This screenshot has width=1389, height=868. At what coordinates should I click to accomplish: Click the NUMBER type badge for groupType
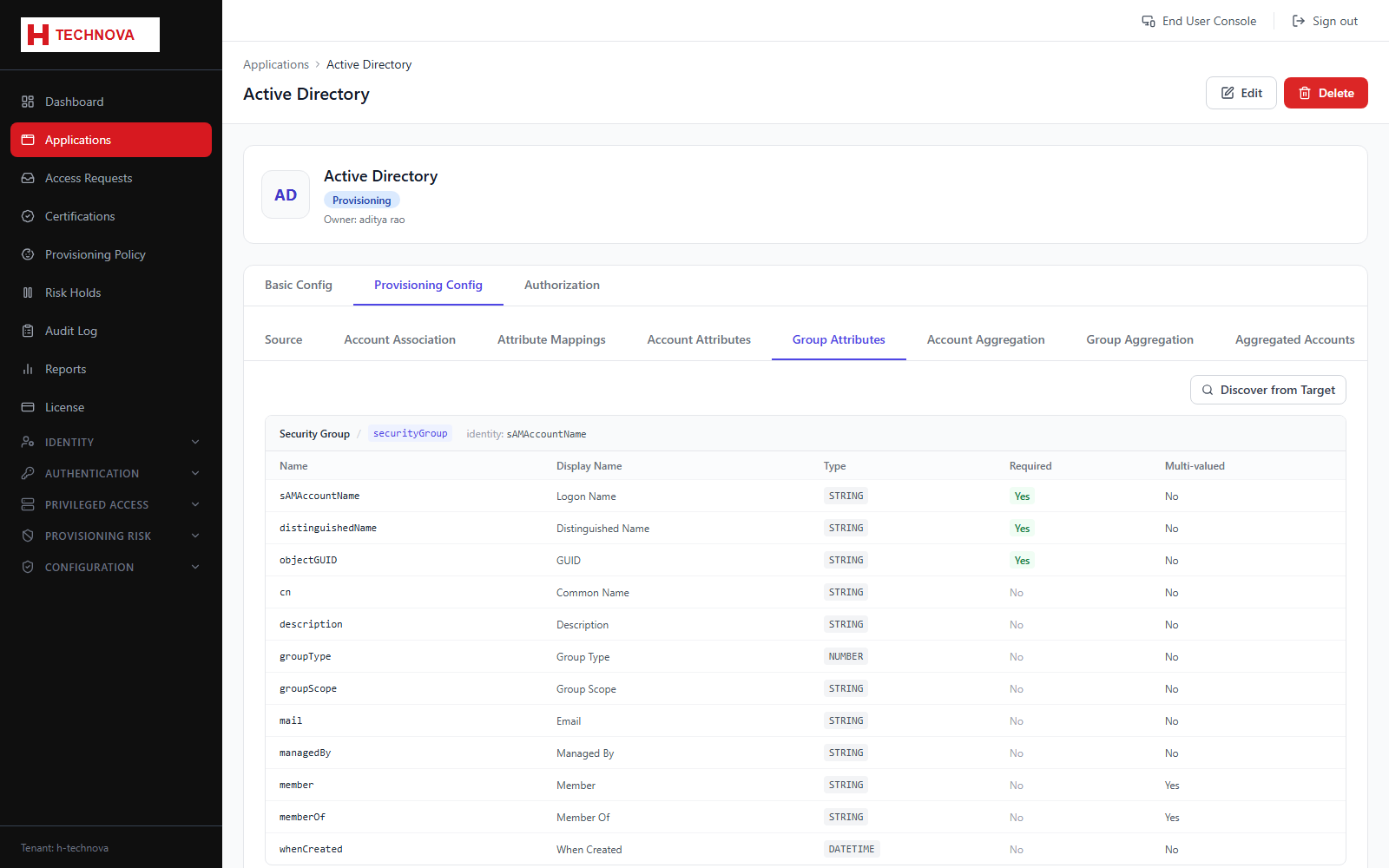(846, 657)
